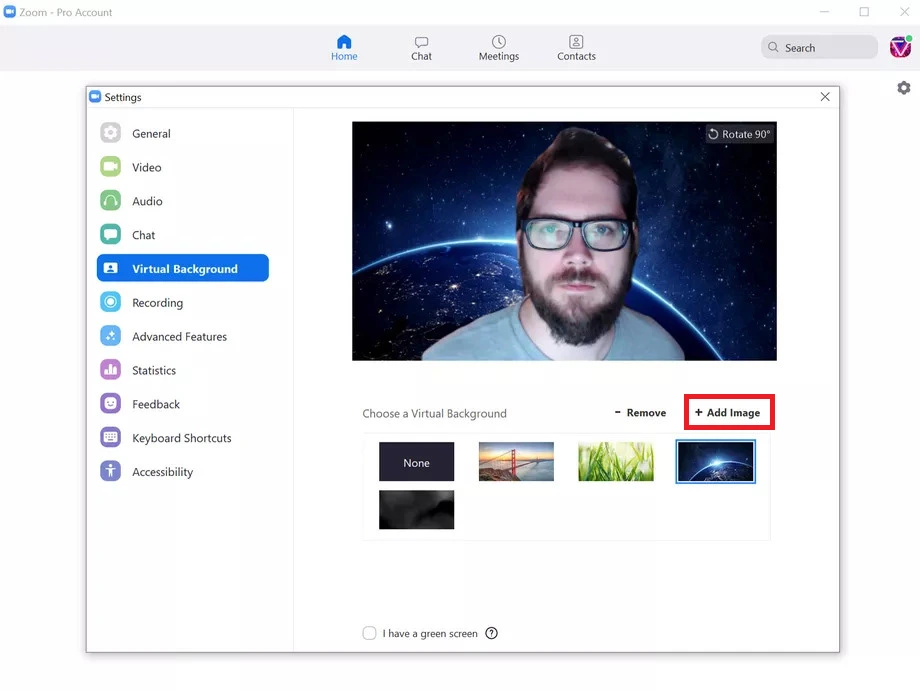Select the Accessibility settings icon
Viewport: 920px width, 691px height.
tap(110, 471)
